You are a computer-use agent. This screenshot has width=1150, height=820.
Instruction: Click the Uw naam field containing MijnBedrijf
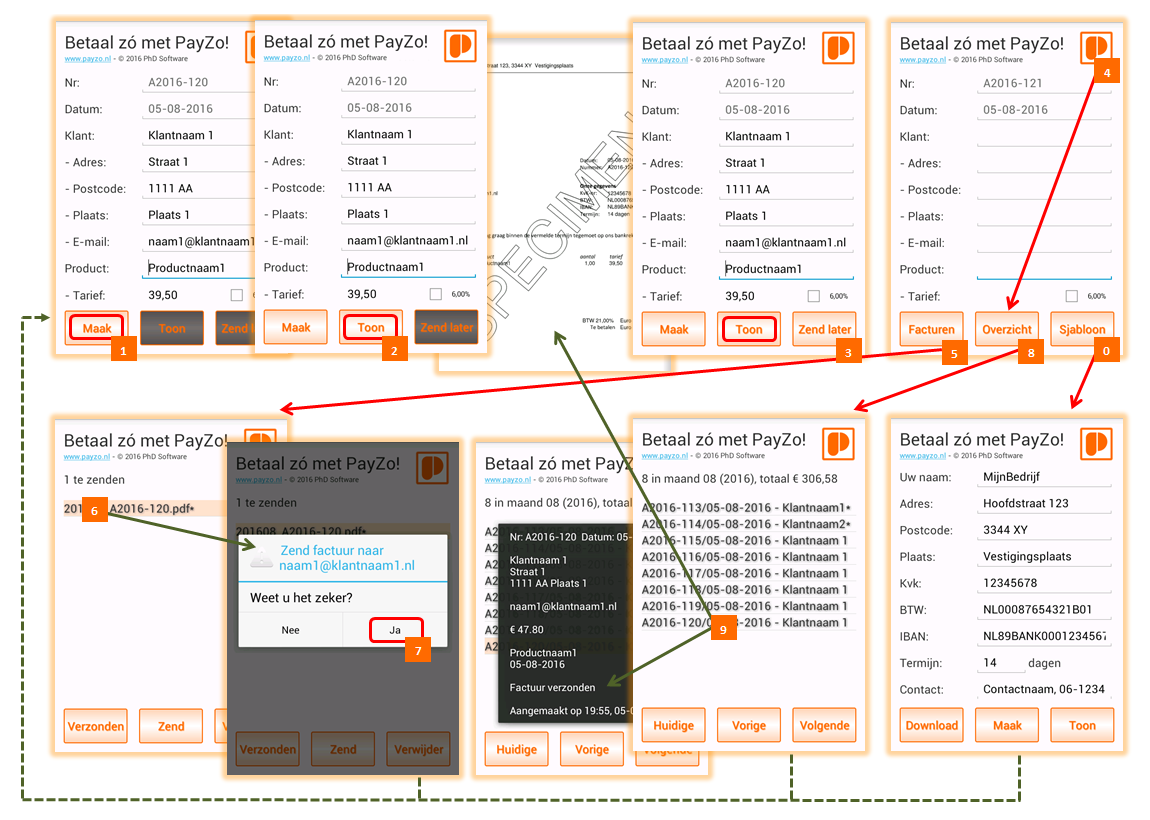point(1044,477)
